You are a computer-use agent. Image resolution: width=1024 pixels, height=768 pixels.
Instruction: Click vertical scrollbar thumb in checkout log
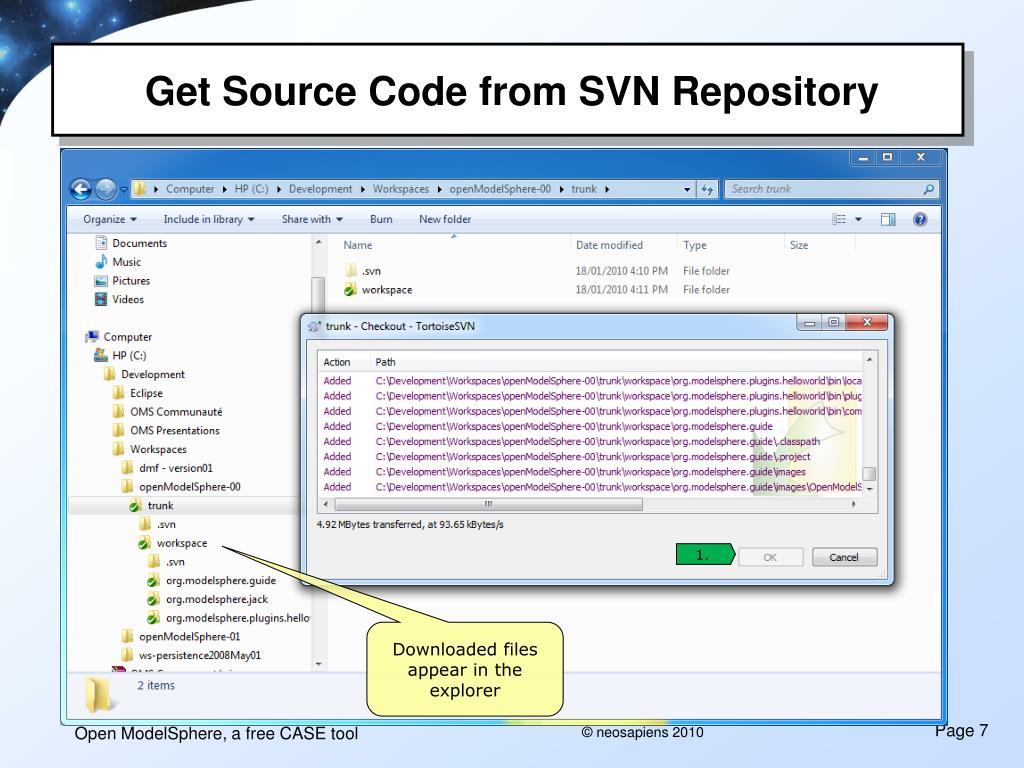pos(869,473)
